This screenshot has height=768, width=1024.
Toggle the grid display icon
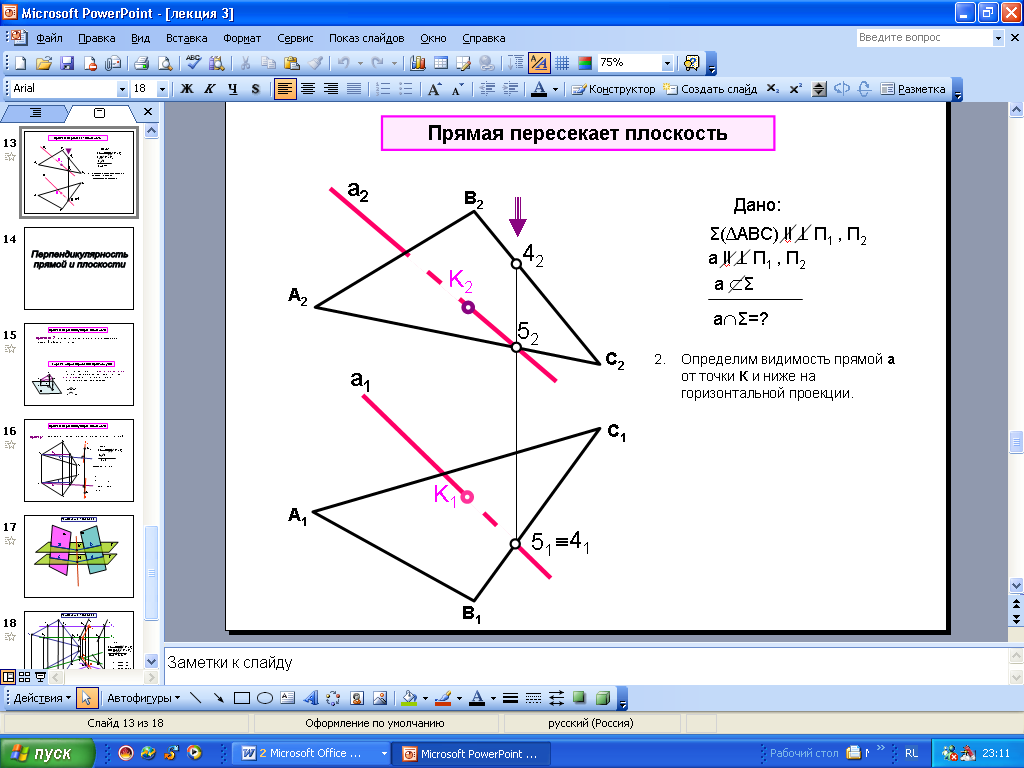tap(562, 63)
